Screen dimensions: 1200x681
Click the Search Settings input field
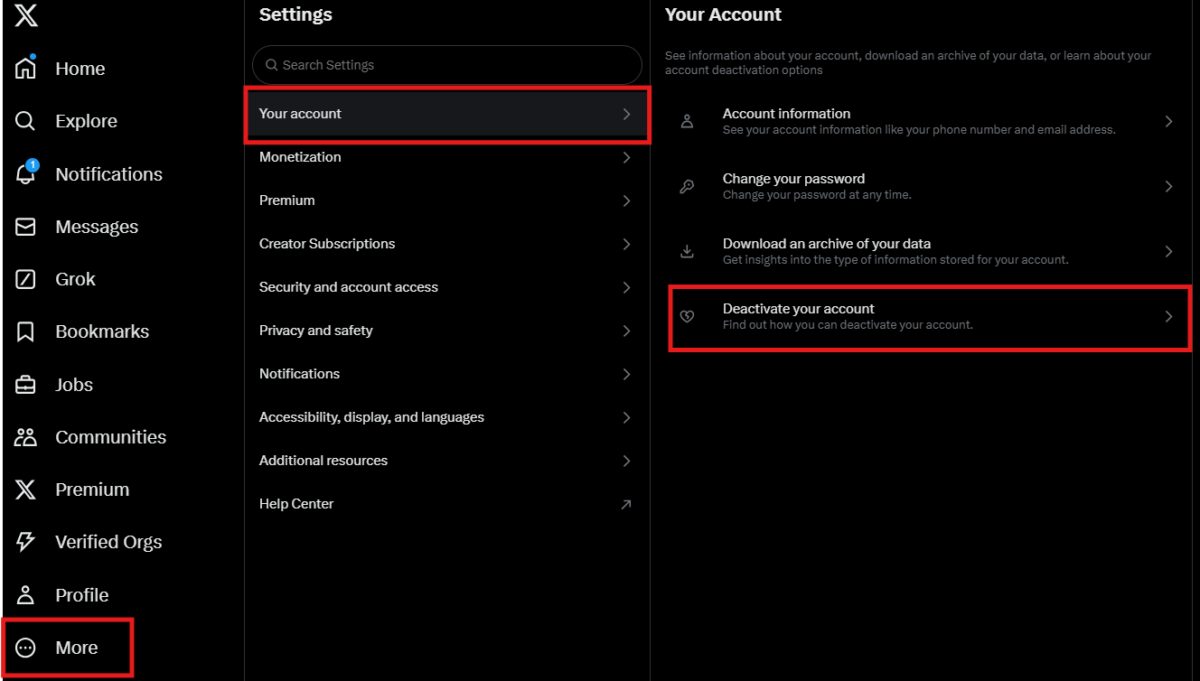coord(447,65)
